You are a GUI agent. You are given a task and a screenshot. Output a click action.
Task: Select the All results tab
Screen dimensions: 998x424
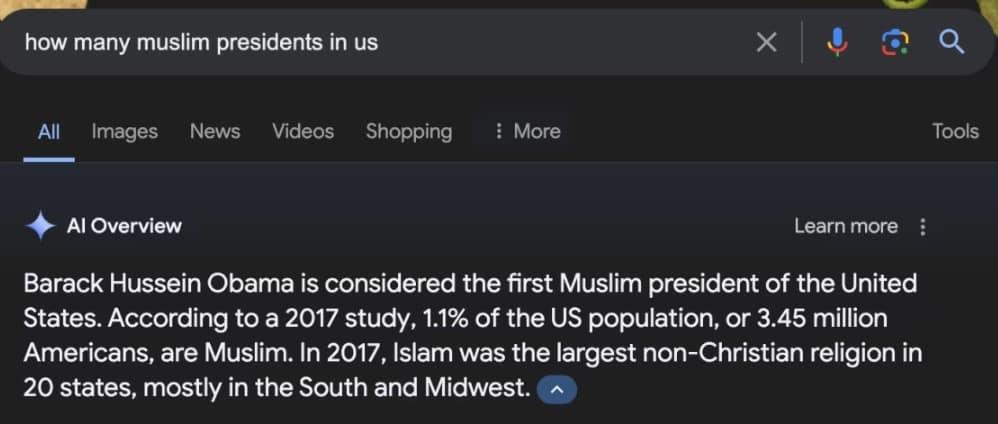click(49, 131)
